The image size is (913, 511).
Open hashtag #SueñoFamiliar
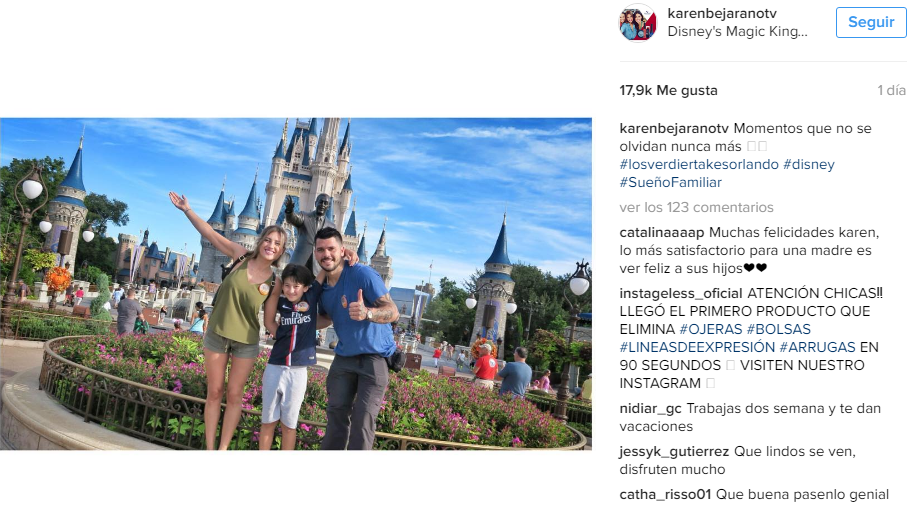tap(670, 182)
